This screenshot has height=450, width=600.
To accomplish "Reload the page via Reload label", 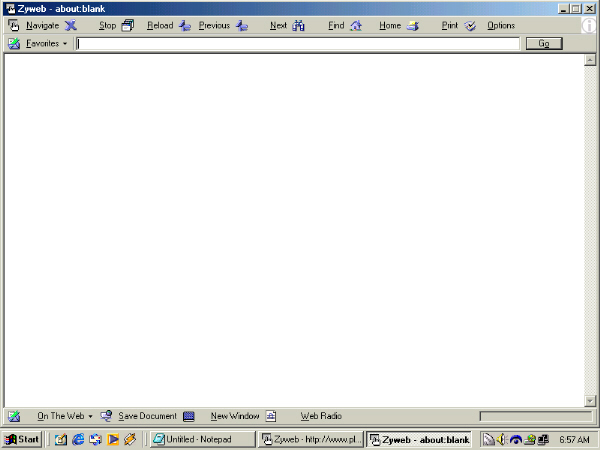I will (160, 26).
